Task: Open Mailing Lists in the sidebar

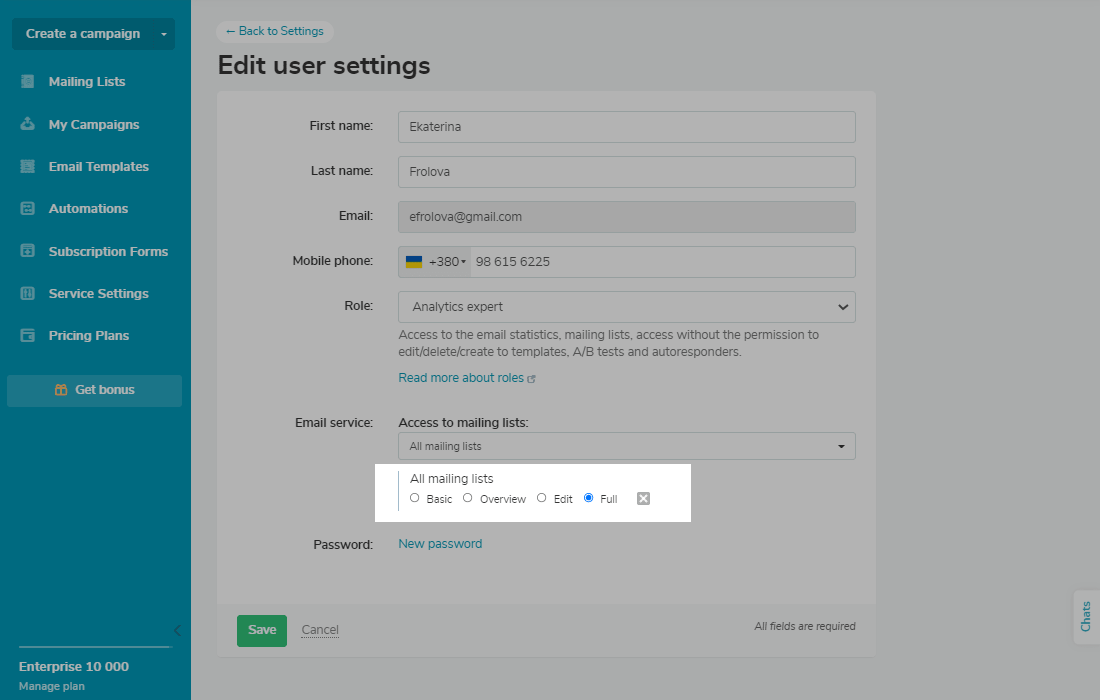Action: (x=87, y=81)
